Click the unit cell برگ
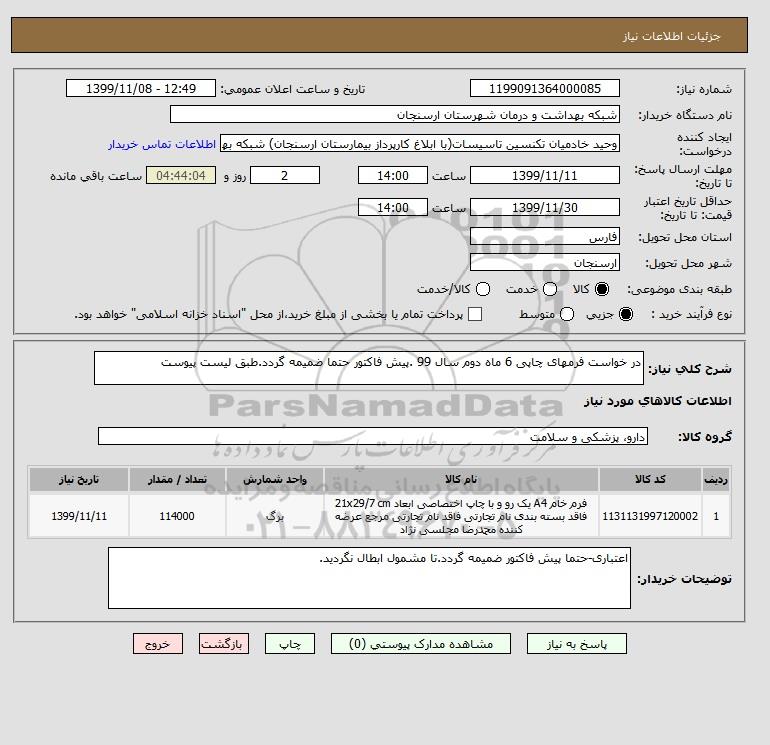Viewport: 770px width, 745px height. 275,516
